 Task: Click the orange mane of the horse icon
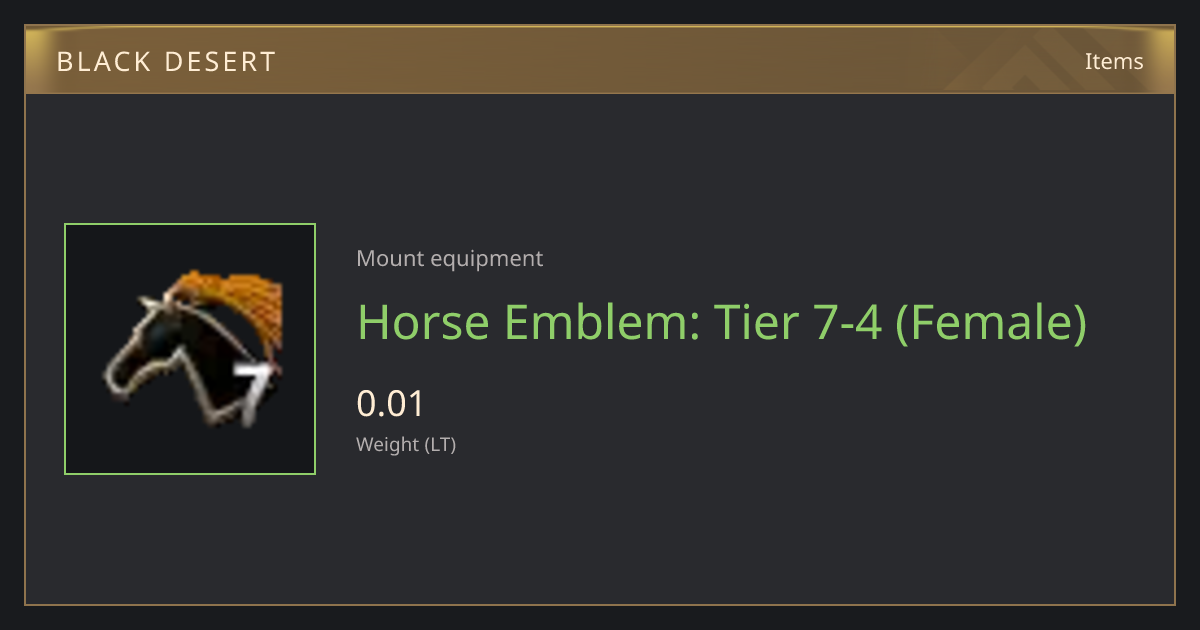tap(235, 307)
